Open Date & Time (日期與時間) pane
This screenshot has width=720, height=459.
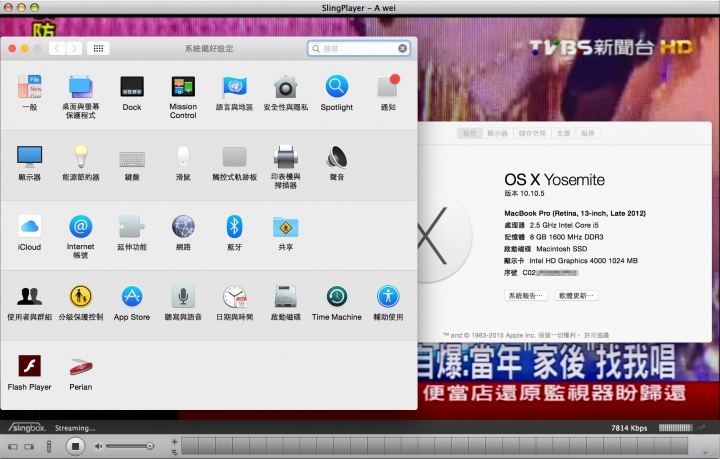(234, 302)
